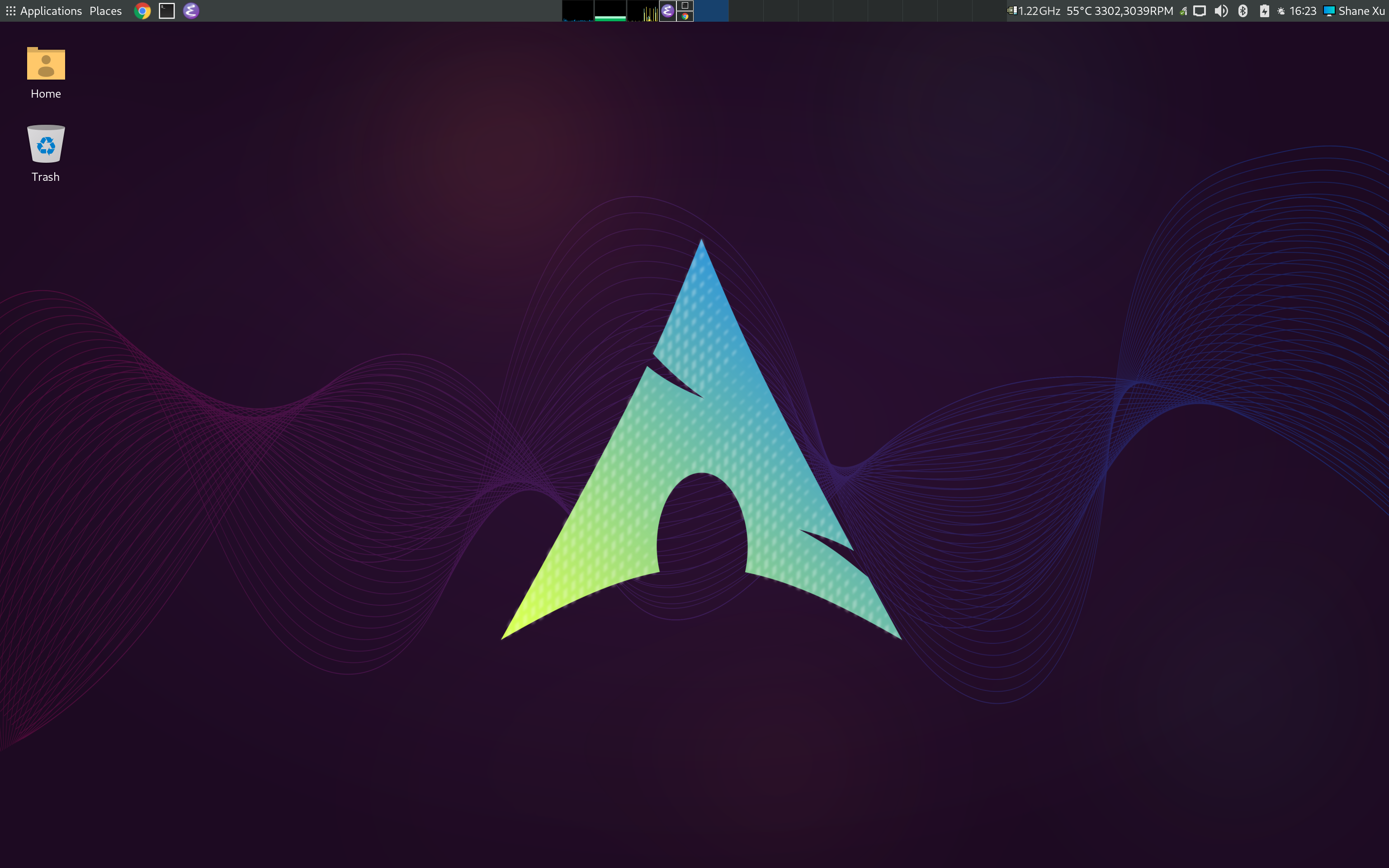Launch Emacs from the panel launcher

[x=191, y=10]
